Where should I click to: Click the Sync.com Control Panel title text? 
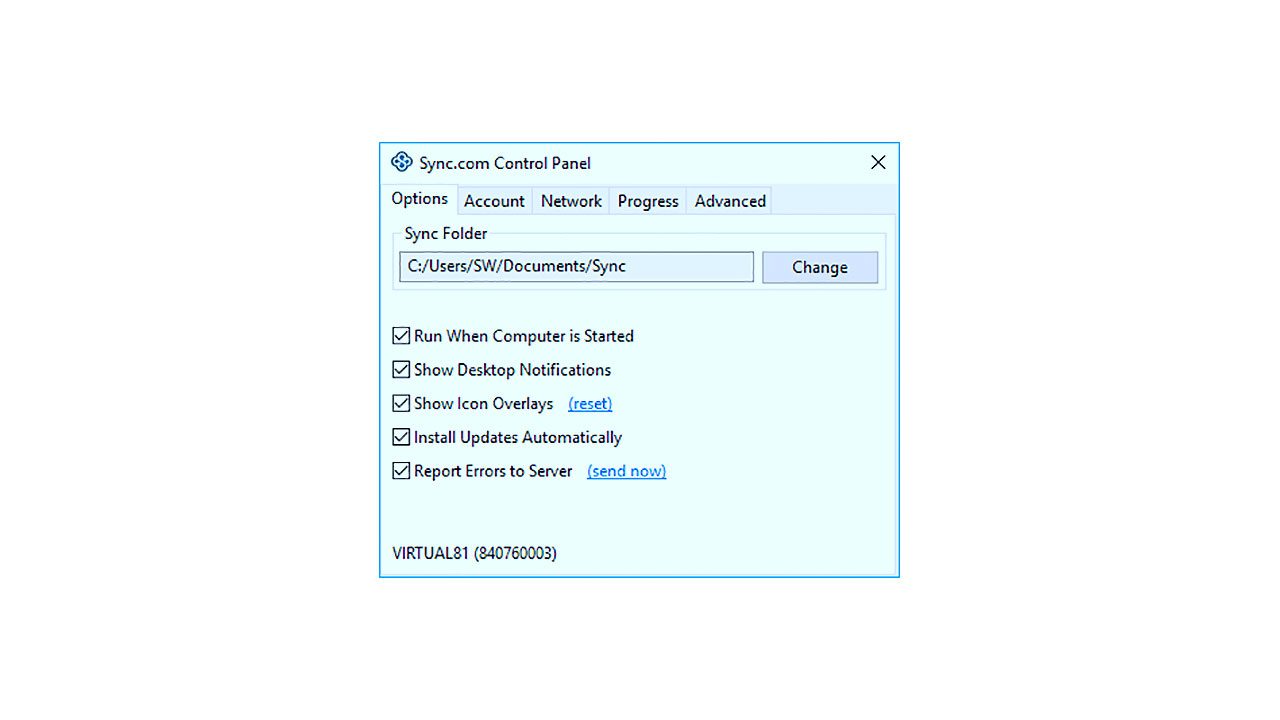tap(505, 163)
